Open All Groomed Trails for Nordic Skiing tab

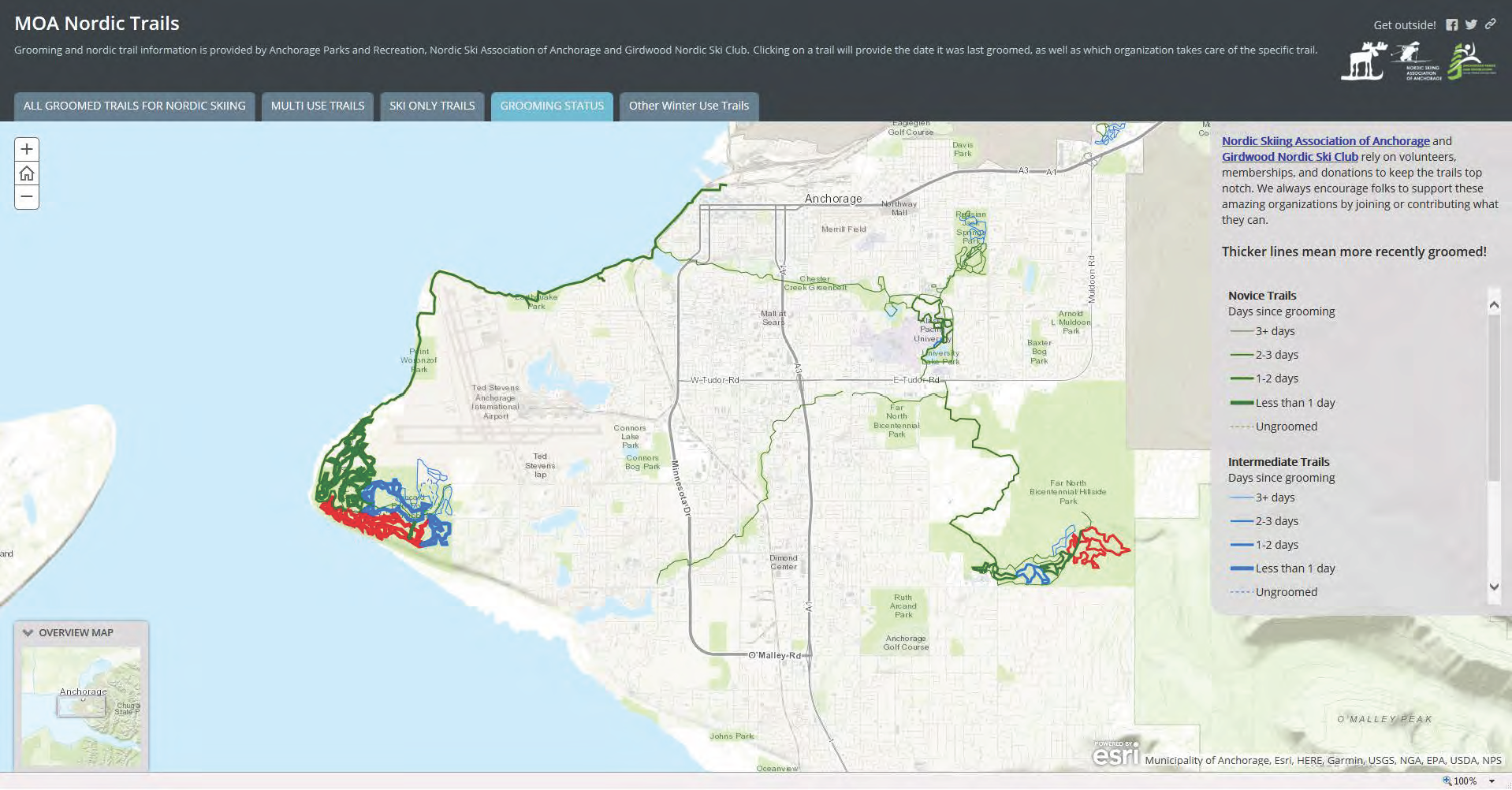click(134, 106)
